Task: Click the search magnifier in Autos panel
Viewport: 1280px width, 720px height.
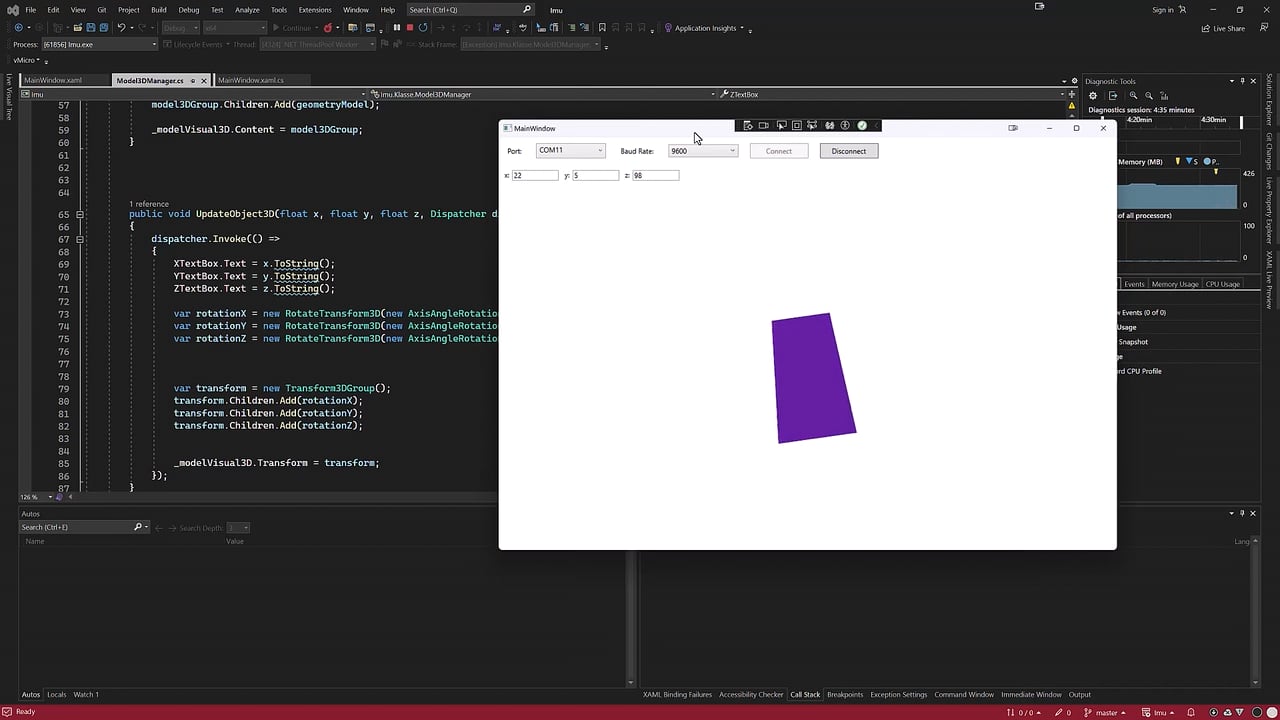Action: tap(138, 527)
